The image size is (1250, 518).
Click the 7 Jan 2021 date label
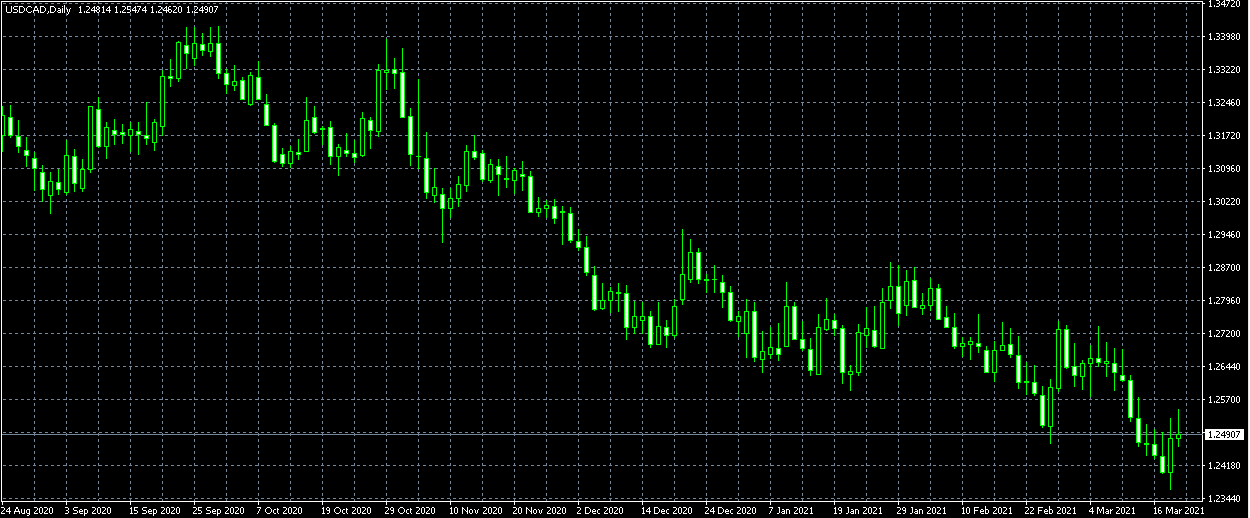[x=791, y=510]
